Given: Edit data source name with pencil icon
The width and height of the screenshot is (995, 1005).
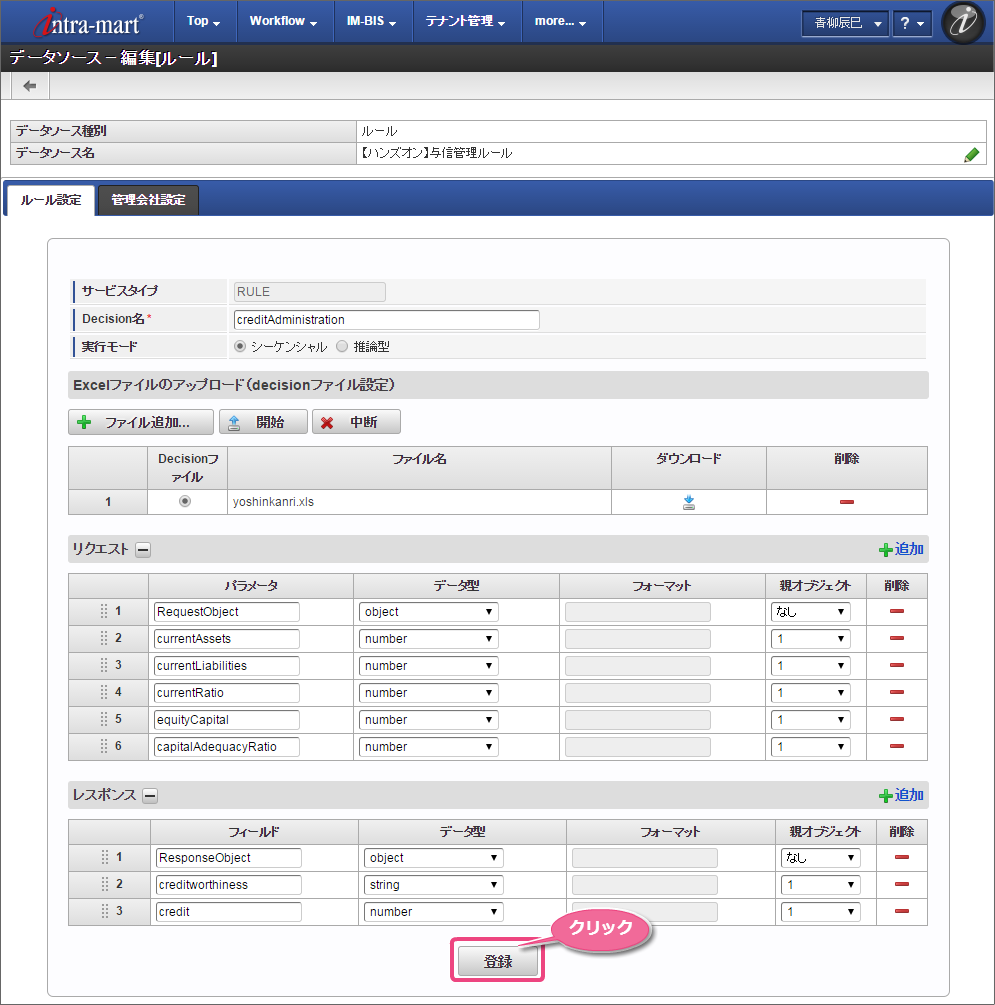Looking at the screenshot, I should pyautogui.click(x=971, y=154).
